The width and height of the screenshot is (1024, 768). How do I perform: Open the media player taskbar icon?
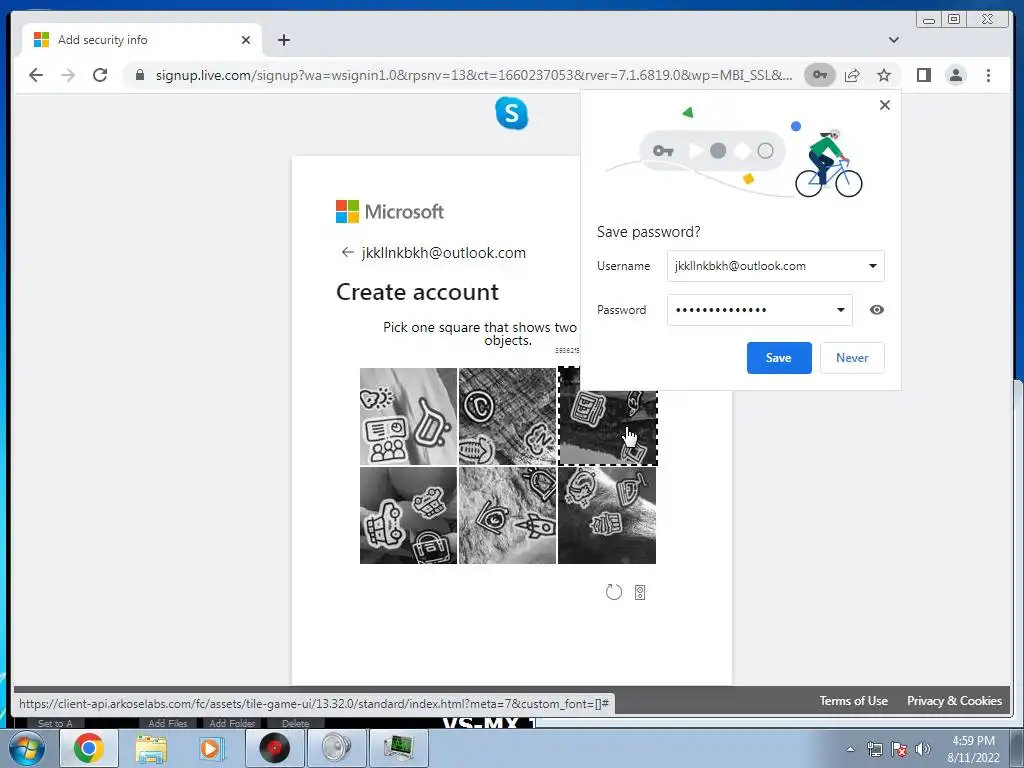(x=212, y=748)
